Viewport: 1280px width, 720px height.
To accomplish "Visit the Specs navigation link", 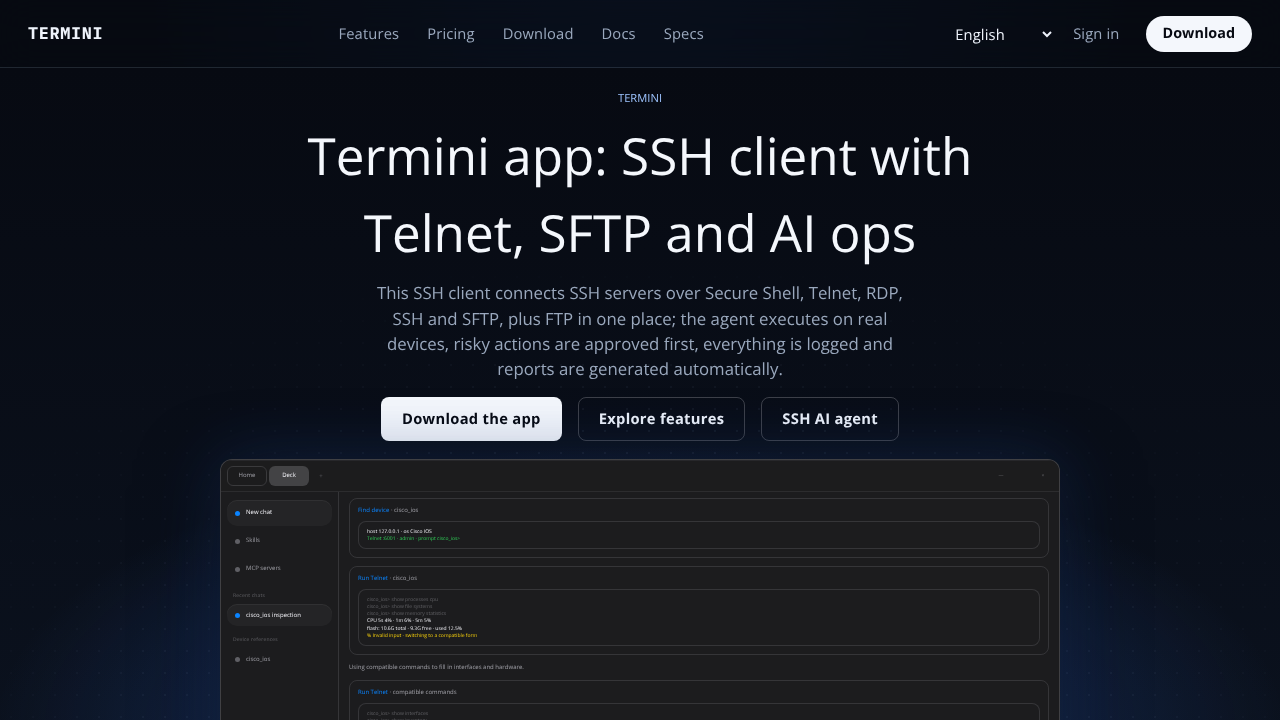I will pos(684,34).
